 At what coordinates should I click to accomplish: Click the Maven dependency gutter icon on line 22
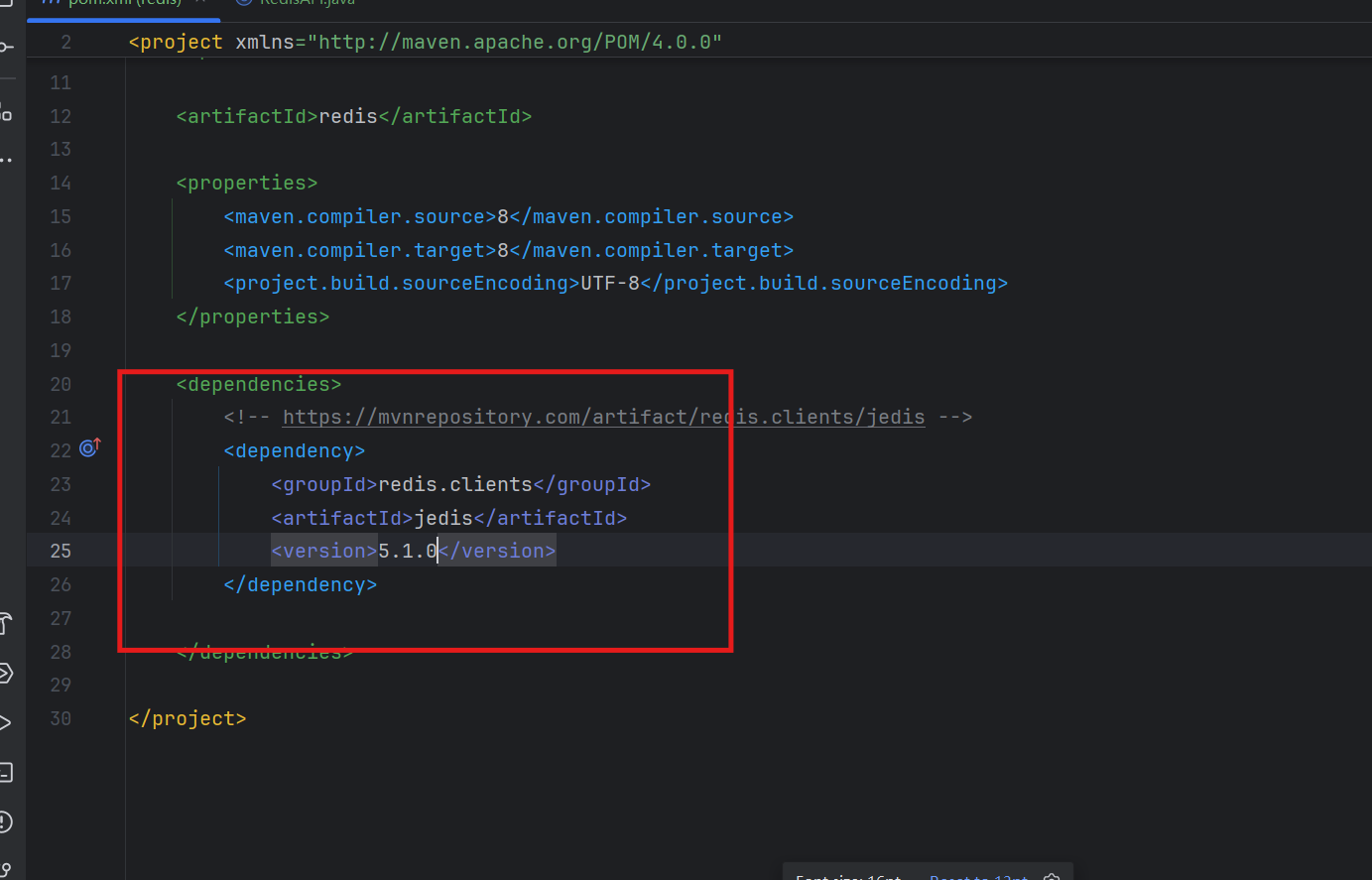89,447
